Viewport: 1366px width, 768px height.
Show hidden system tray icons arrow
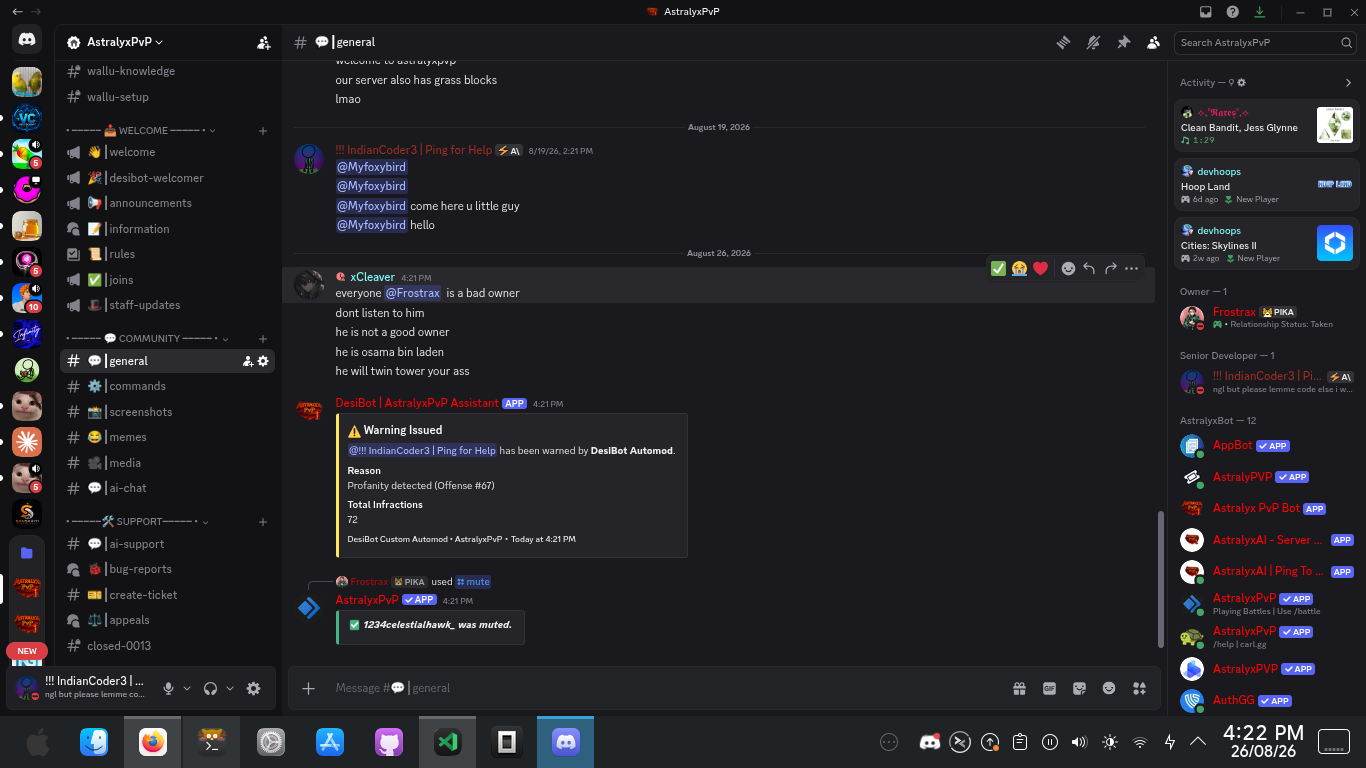coord(1198,742)
